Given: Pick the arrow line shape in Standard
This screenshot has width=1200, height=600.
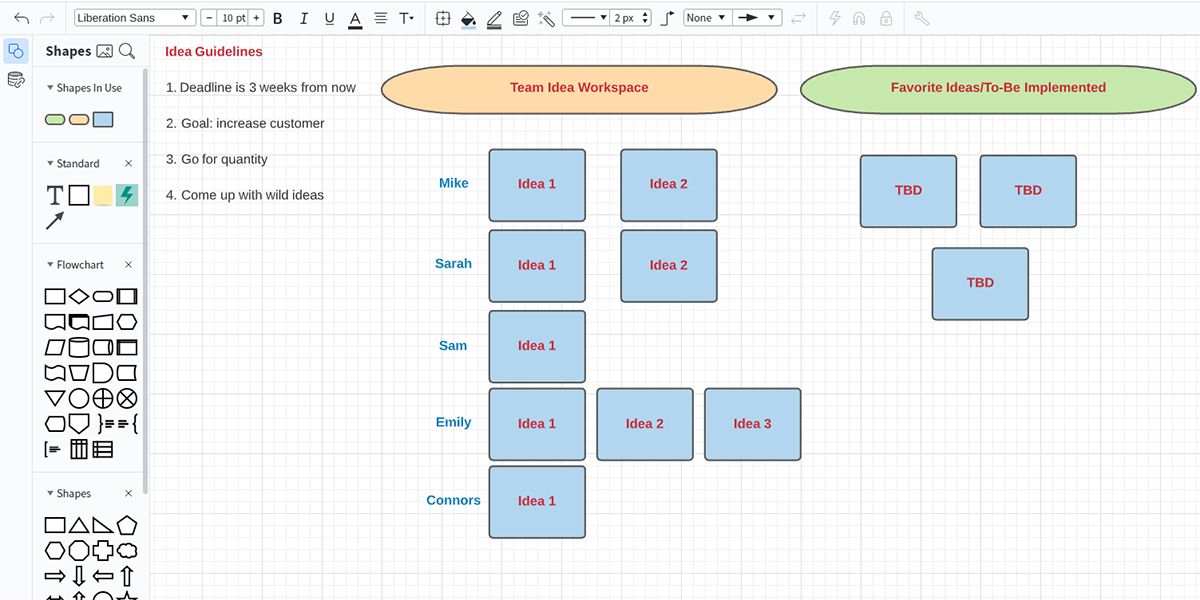Looking at the screenshot, I should 55,220.
